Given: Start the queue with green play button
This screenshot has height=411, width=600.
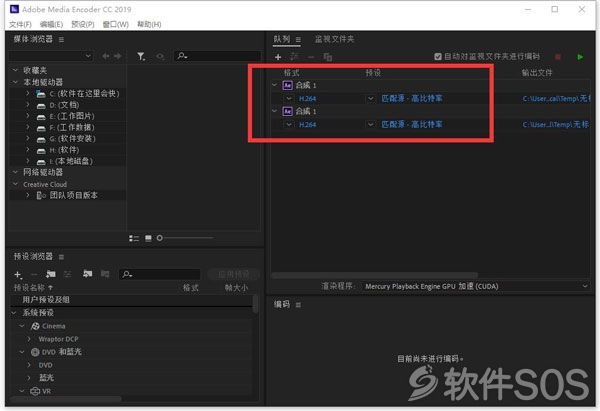Looking at the screenshot, I should pos(580,57).
